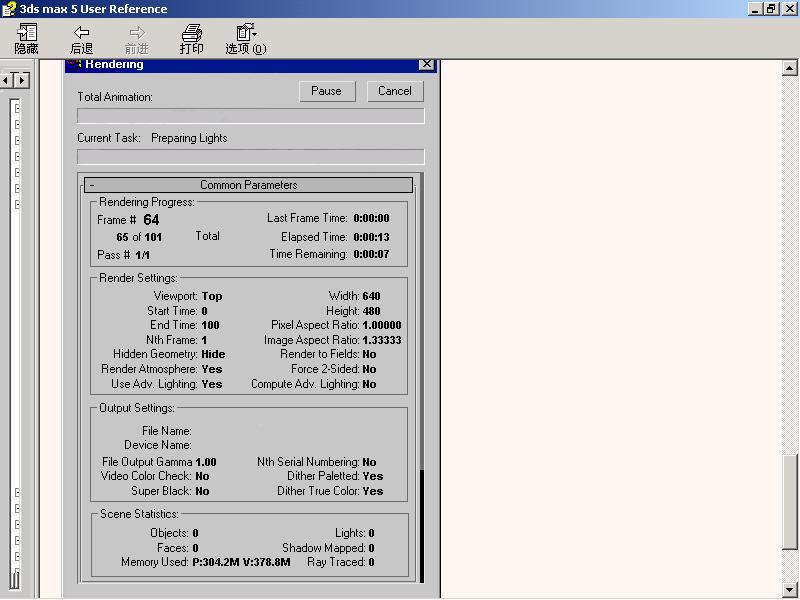Select the 'Preparing Lights' current task text
This screenshot has width=800, height=600.
[x=189, y=138]
